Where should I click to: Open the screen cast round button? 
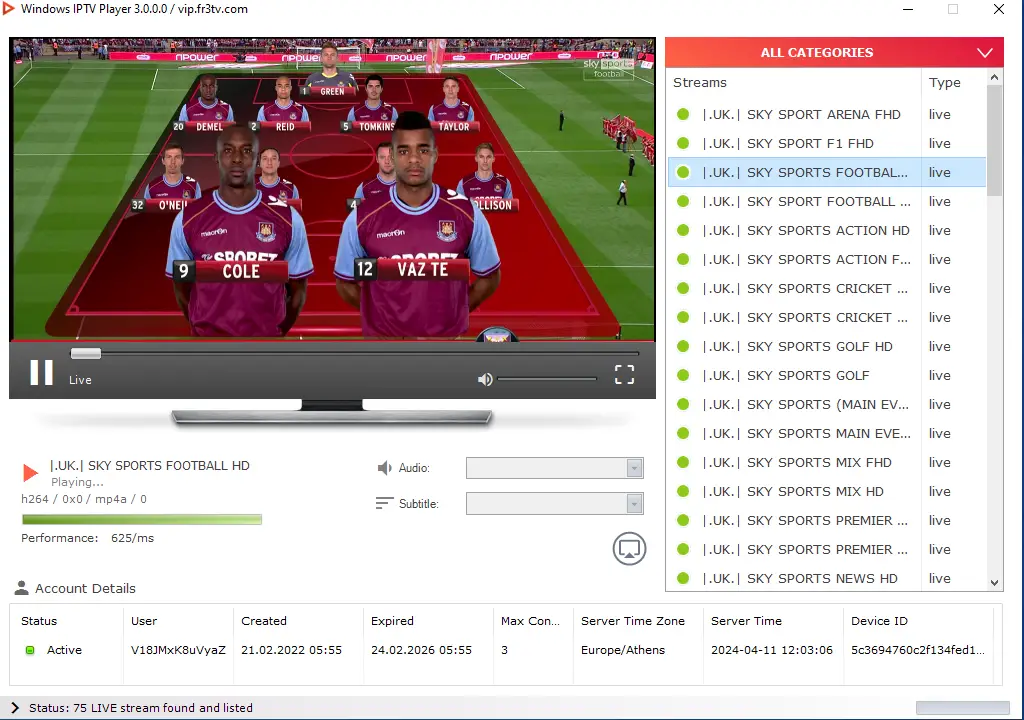629,549
